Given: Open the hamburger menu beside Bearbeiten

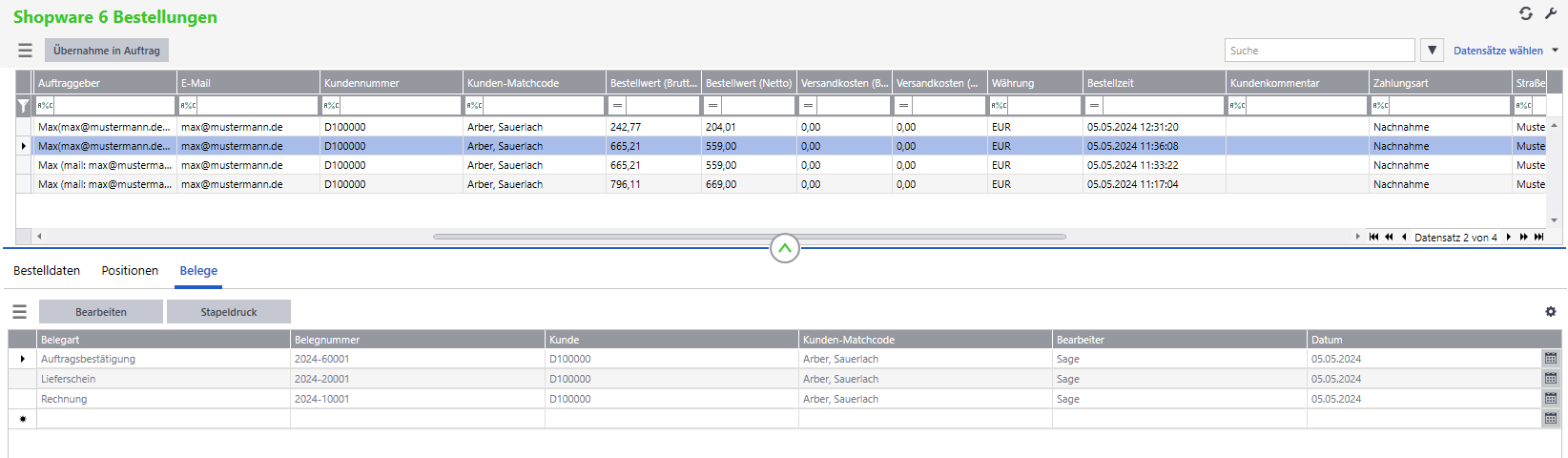Looking at the screenshot, I should [x=19, y=312].
